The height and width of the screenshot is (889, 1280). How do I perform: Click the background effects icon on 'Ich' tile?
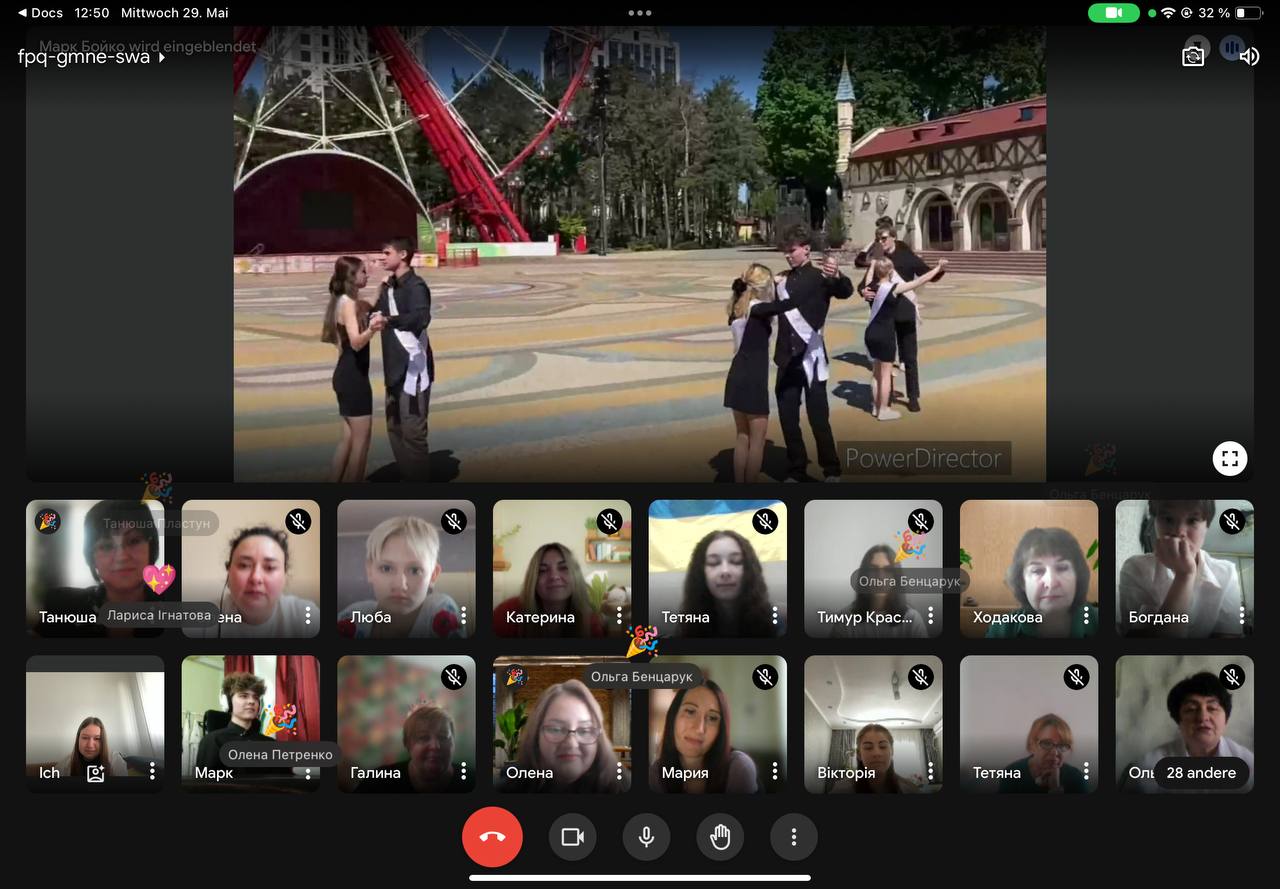[x=96, y=772]
